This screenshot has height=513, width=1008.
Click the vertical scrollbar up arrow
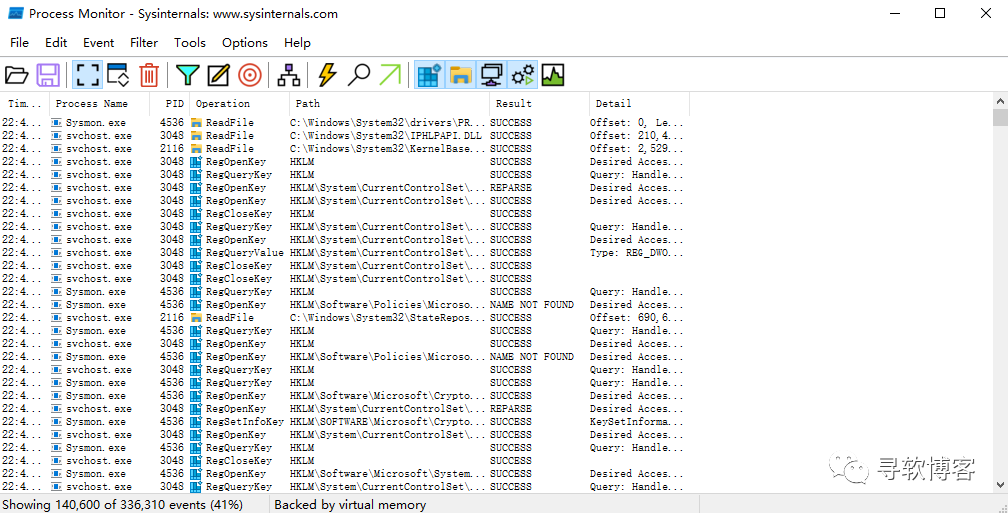(1000, 101)
